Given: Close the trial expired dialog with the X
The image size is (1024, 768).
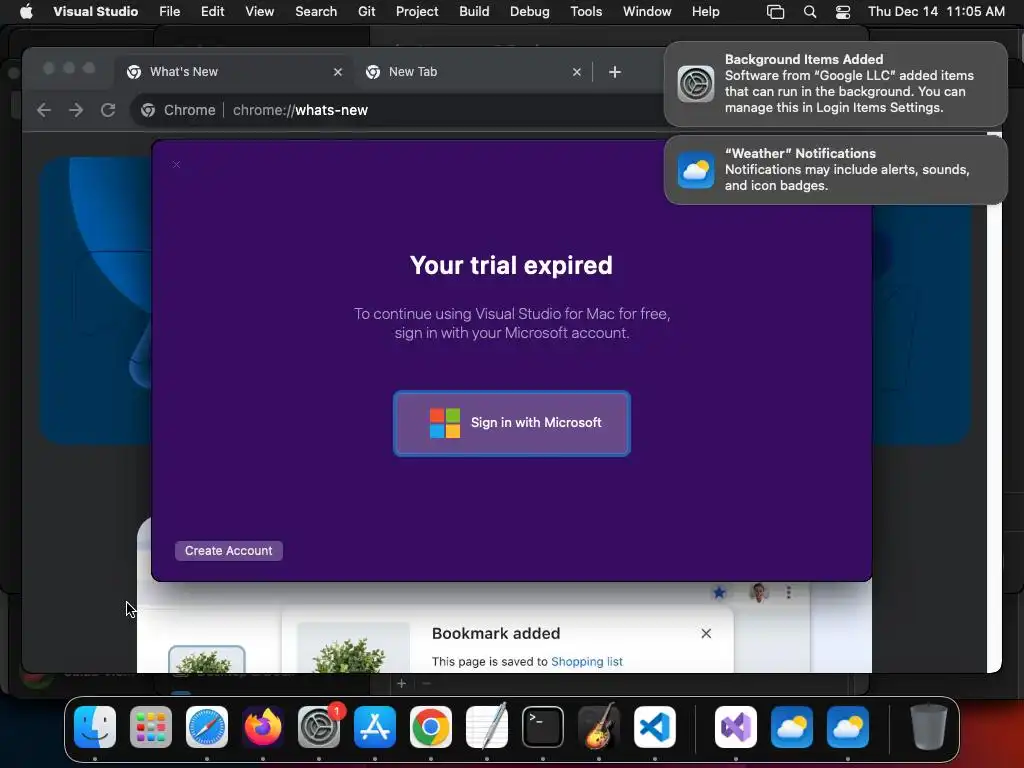Looking at the screenshot, I should [176, 165].
